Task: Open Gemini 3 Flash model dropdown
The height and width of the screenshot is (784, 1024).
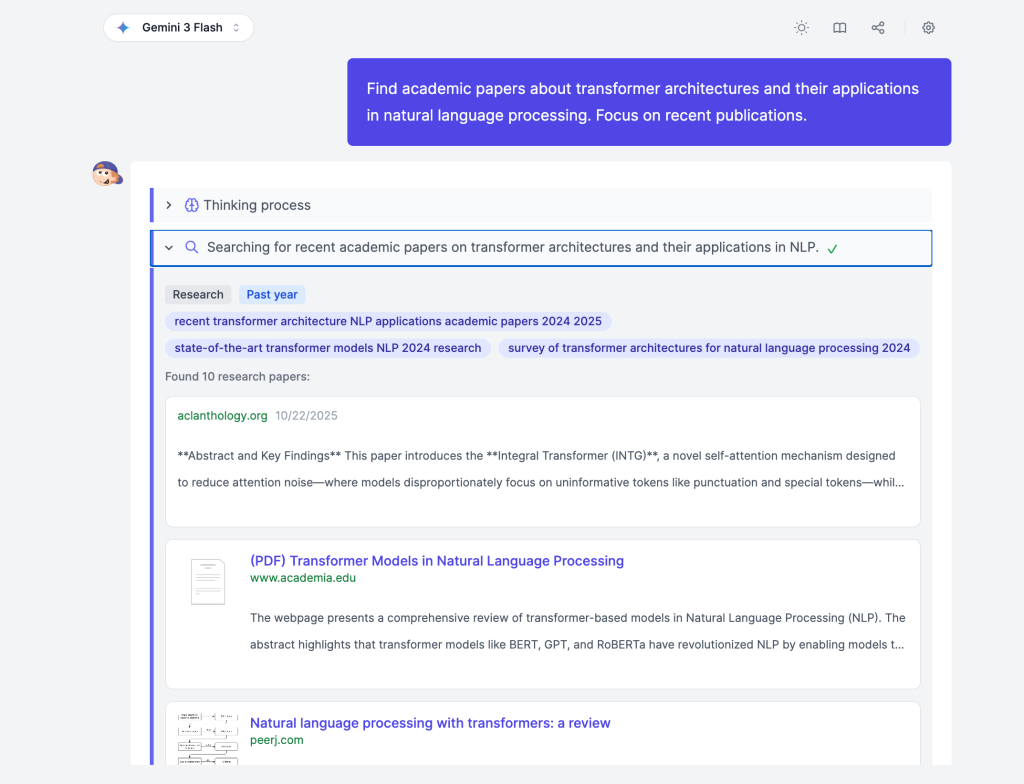Action: pyautogui.click(x=179, y=28)
